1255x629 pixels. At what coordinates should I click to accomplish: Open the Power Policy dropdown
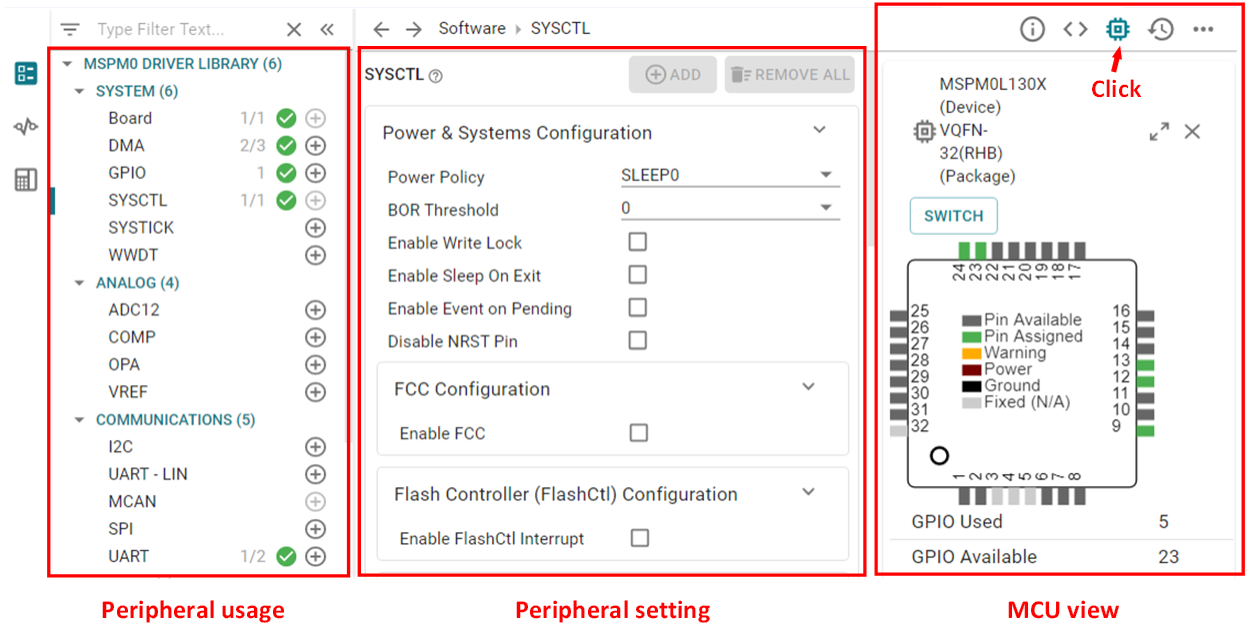coord(729,176)
